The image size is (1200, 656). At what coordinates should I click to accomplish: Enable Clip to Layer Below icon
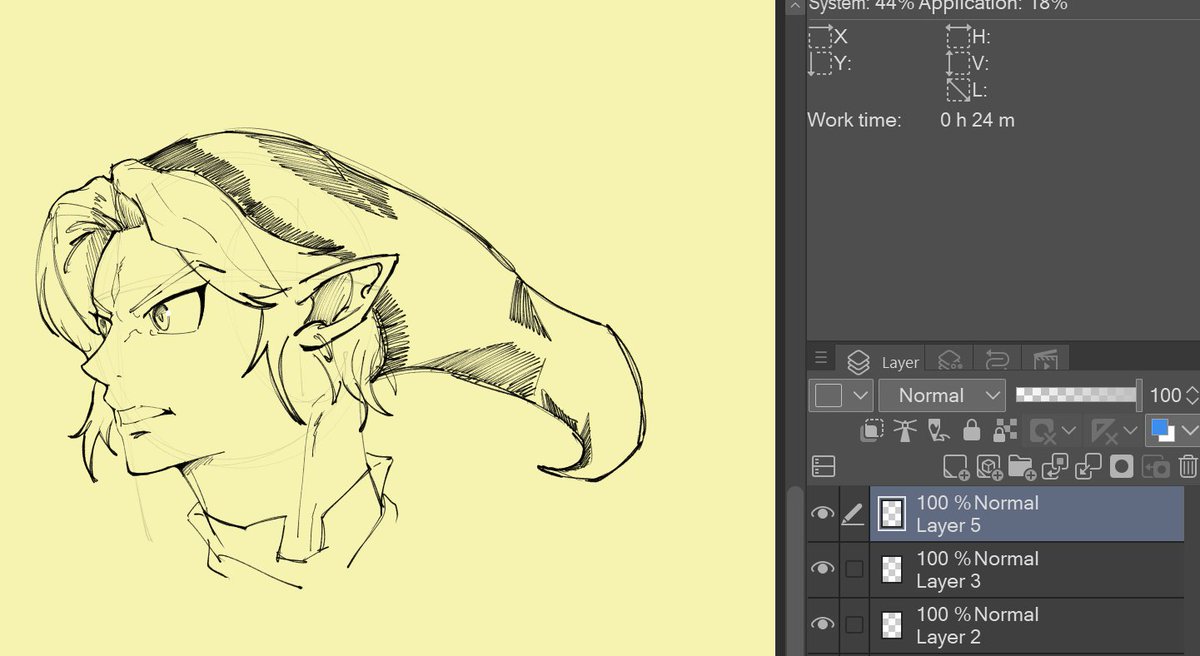point(872,431)
